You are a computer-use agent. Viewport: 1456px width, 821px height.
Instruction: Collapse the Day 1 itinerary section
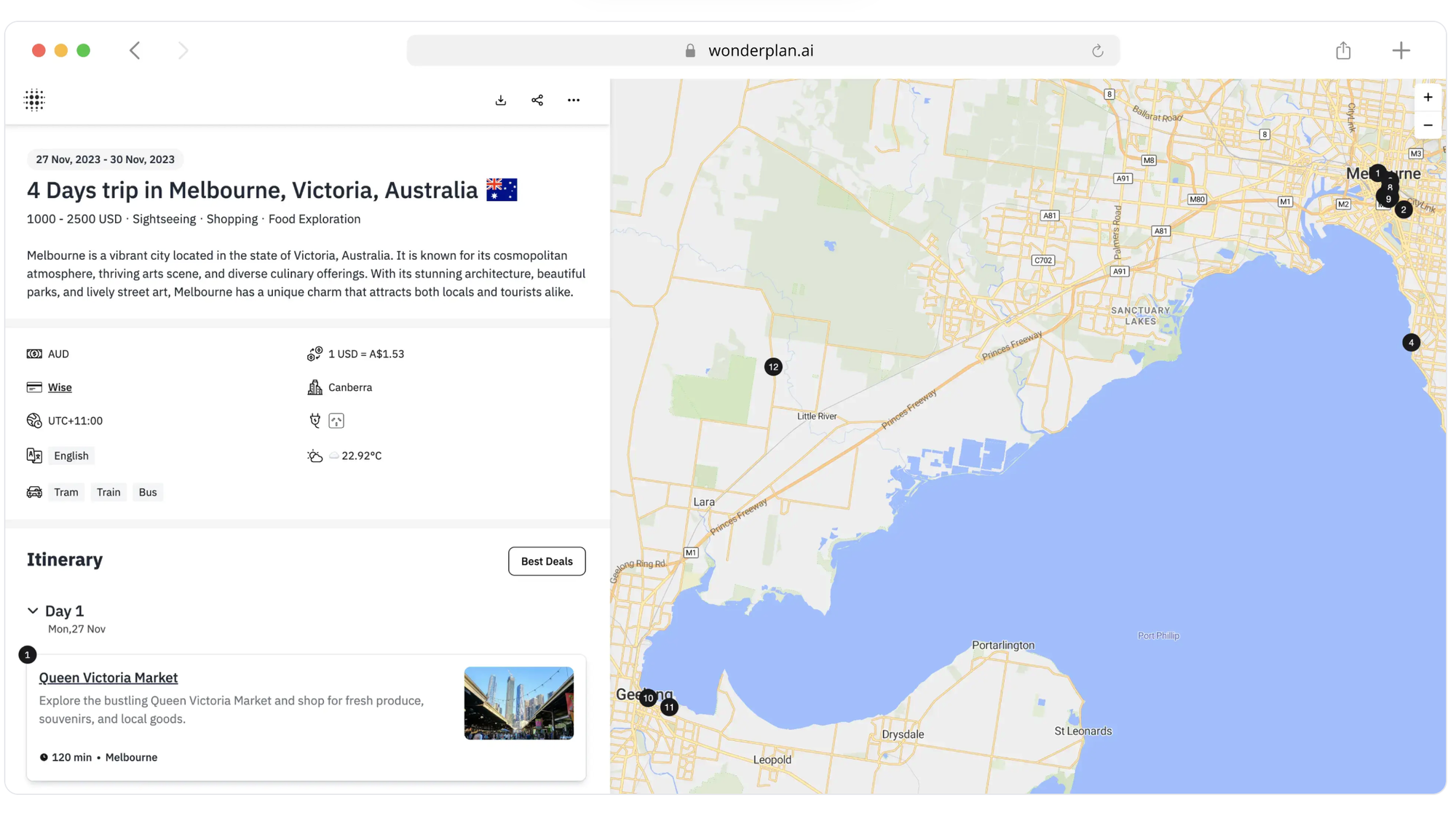33,611
